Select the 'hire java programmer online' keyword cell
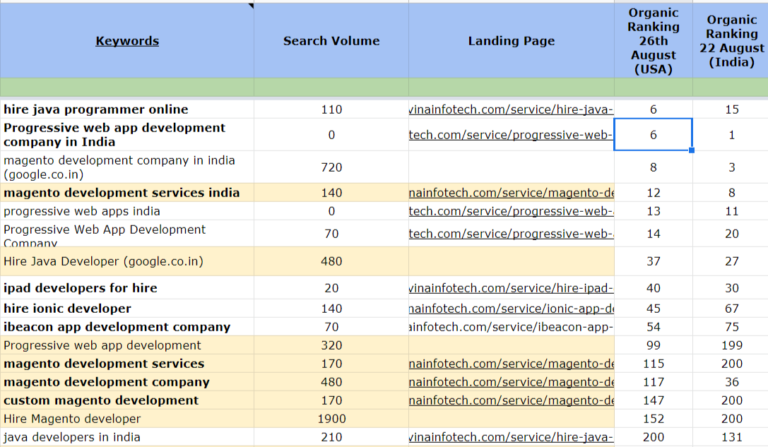768x447 pixels. (127, 109)
